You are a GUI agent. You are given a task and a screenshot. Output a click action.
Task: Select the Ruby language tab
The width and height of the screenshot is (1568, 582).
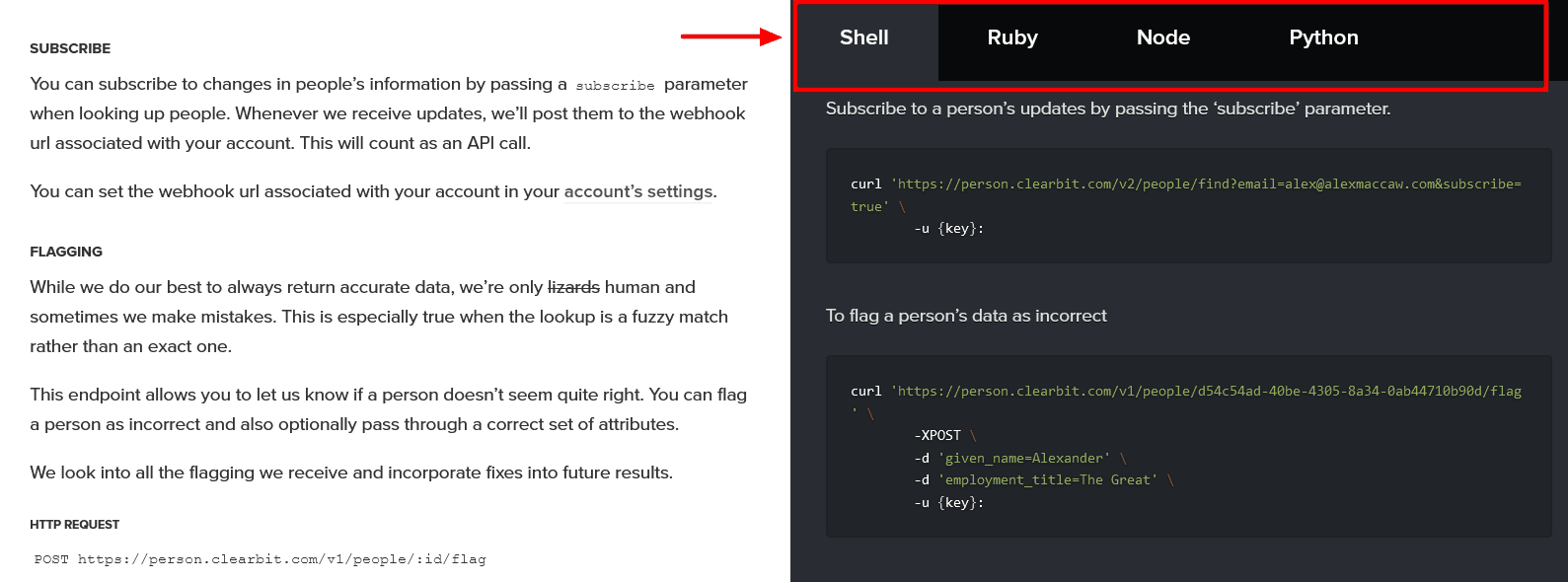click(1012, 38)
